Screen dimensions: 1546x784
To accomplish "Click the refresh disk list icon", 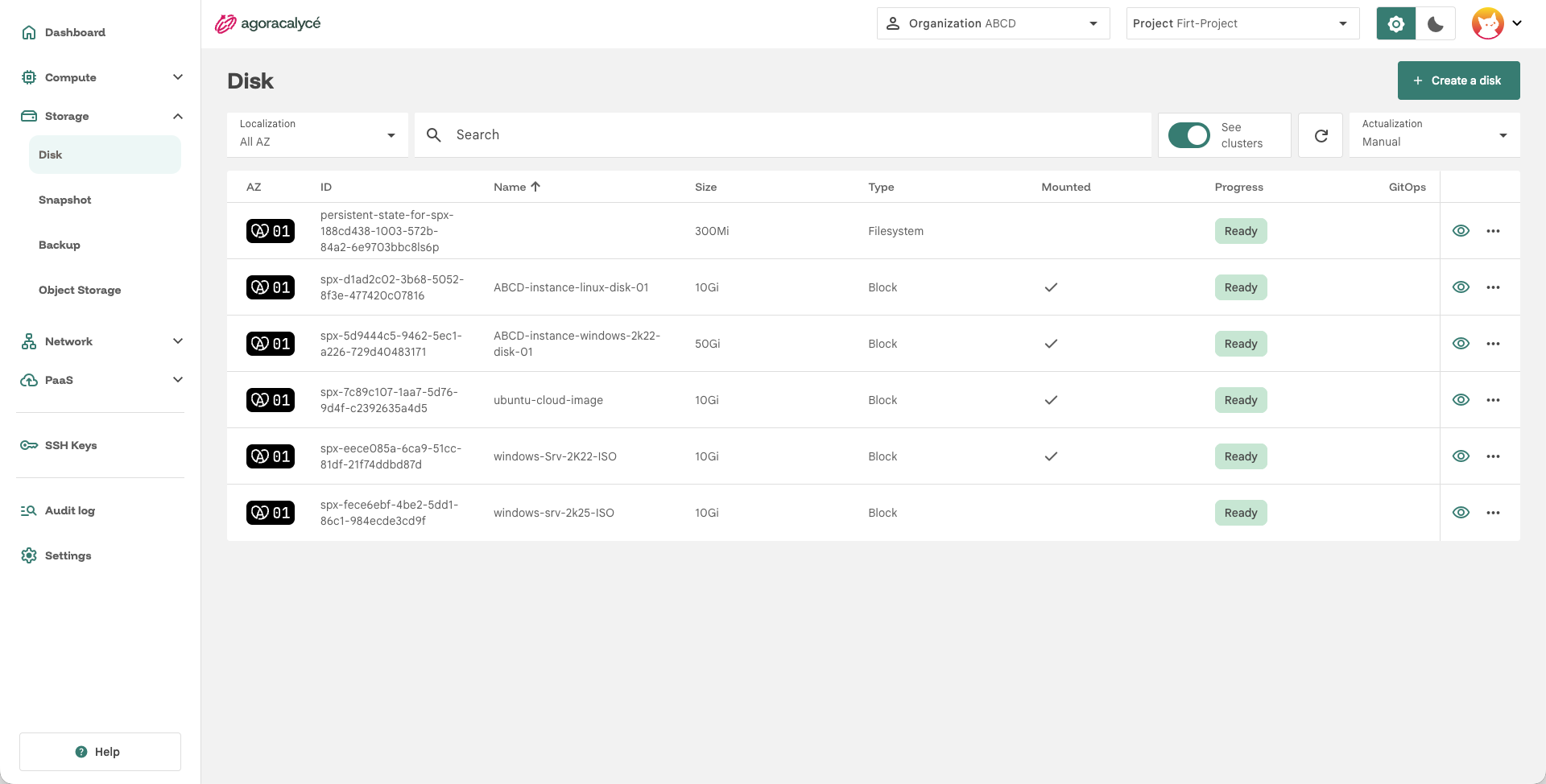I will pyautogui.click(x=1321, y=135).
